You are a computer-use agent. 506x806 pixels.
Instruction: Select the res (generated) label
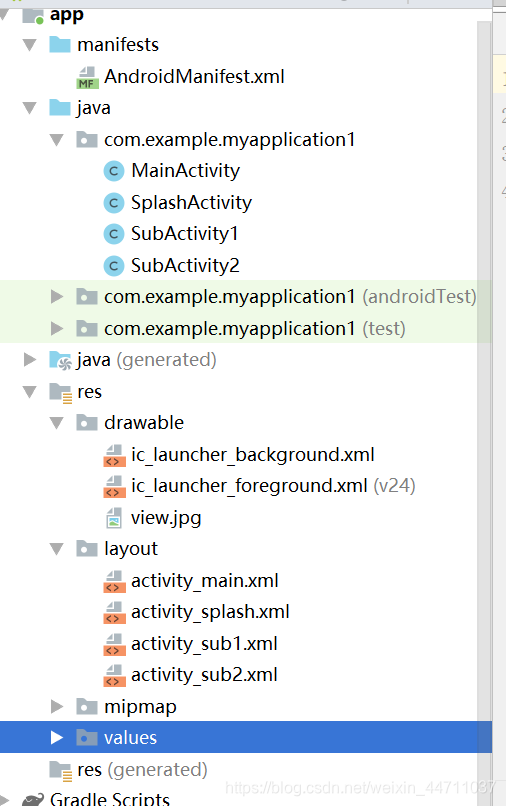142,770
